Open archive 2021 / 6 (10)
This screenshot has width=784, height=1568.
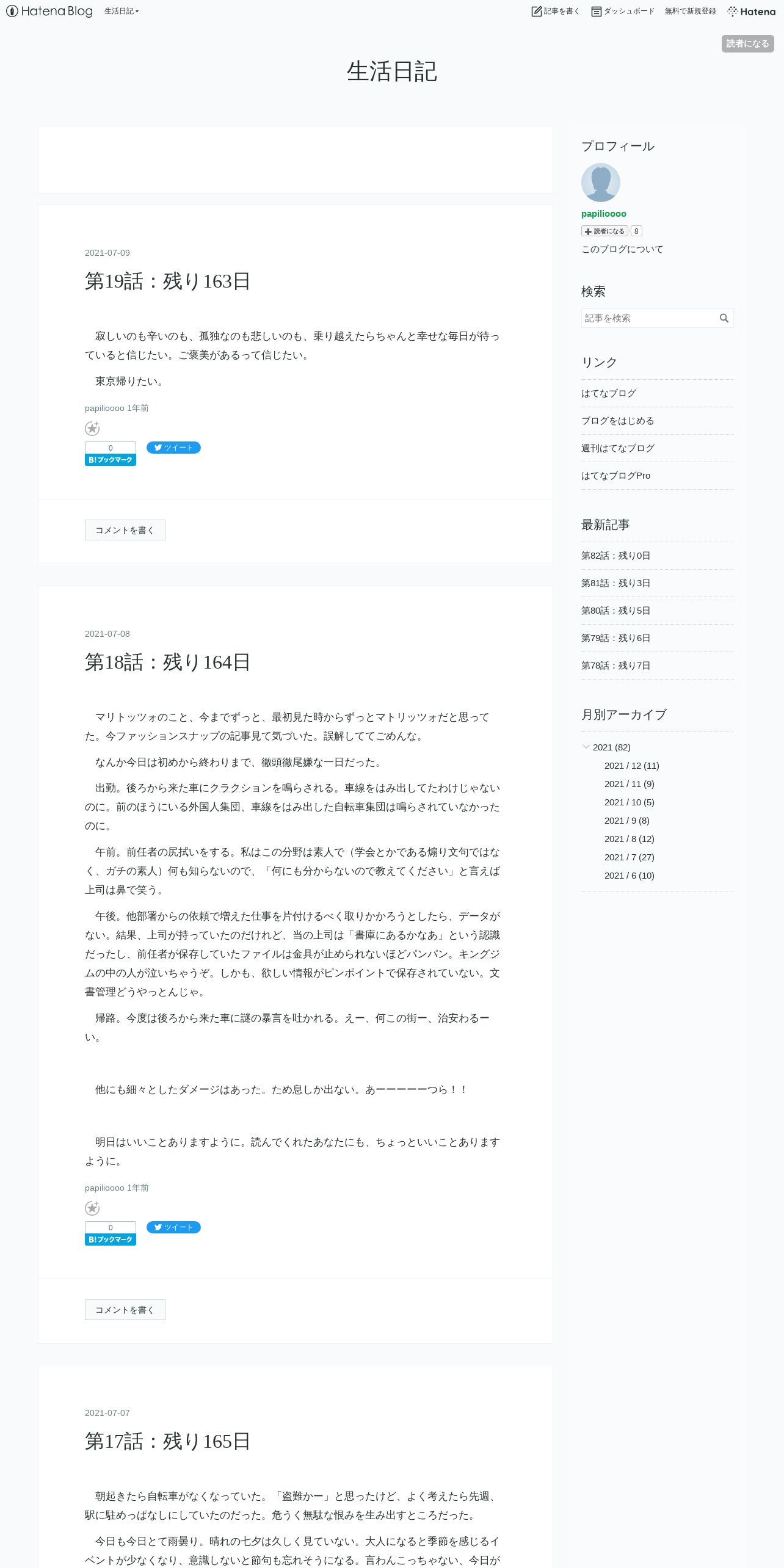[x=630, y=876]
